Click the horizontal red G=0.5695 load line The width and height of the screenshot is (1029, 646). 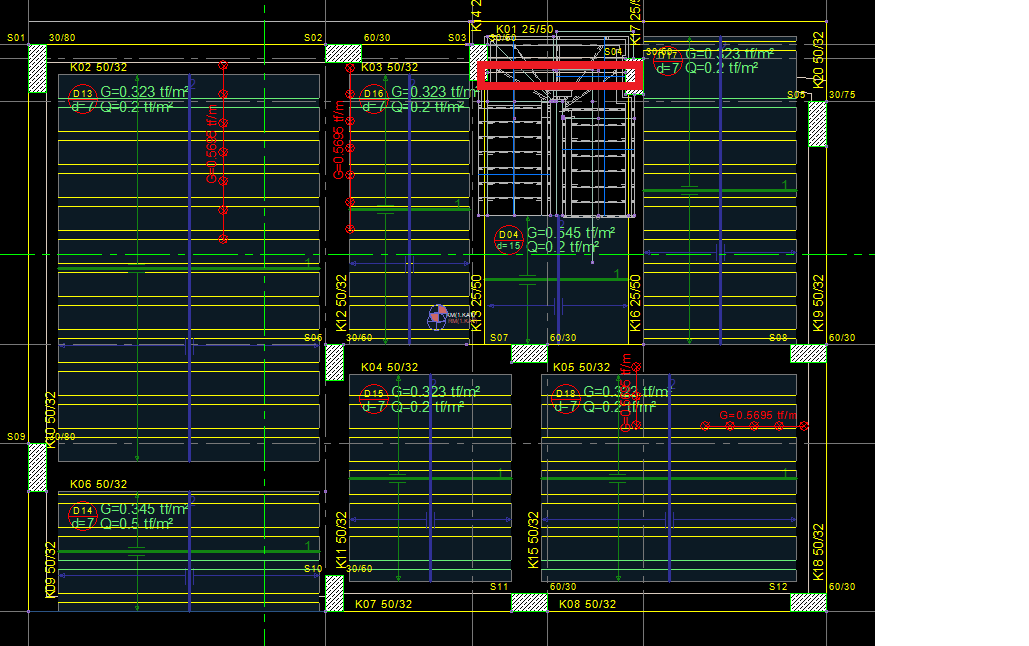click(755, 427)
